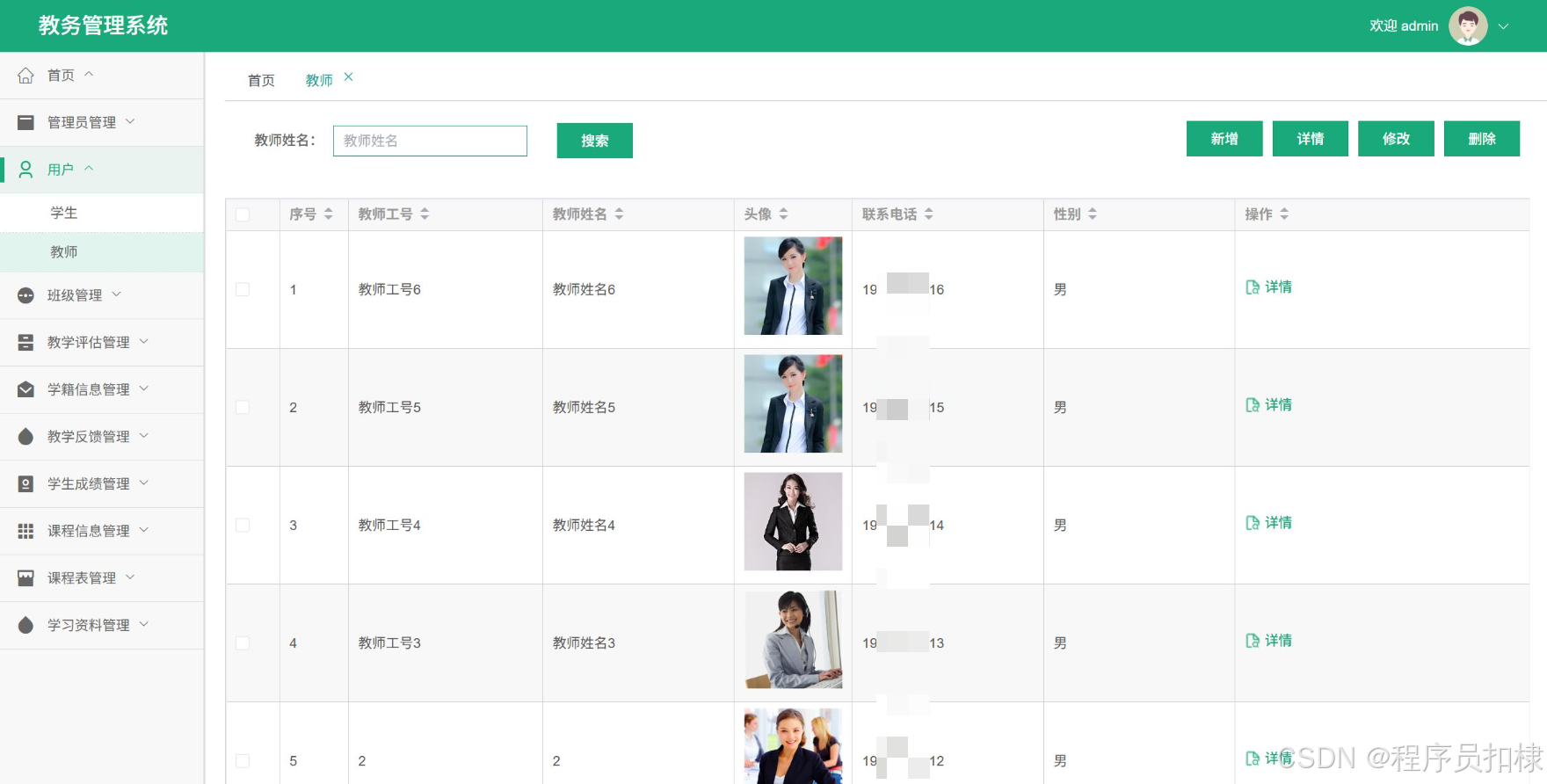1547x784 pixels.
Task: Click the 教学评估管理 sidebar icon
Action: coord(26,343)
